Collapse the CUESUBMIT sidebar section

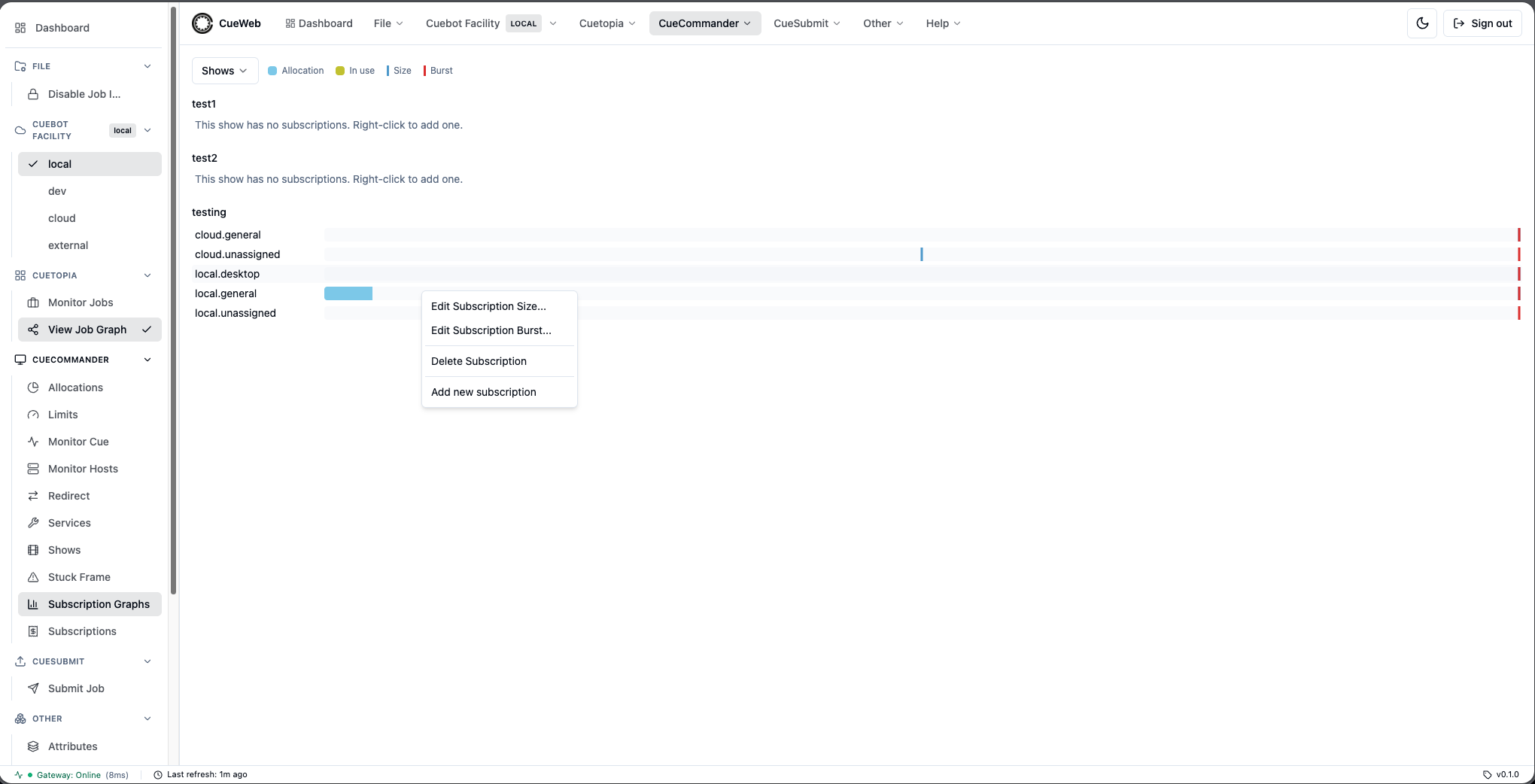pyautogui.click(x=147, y=661)
